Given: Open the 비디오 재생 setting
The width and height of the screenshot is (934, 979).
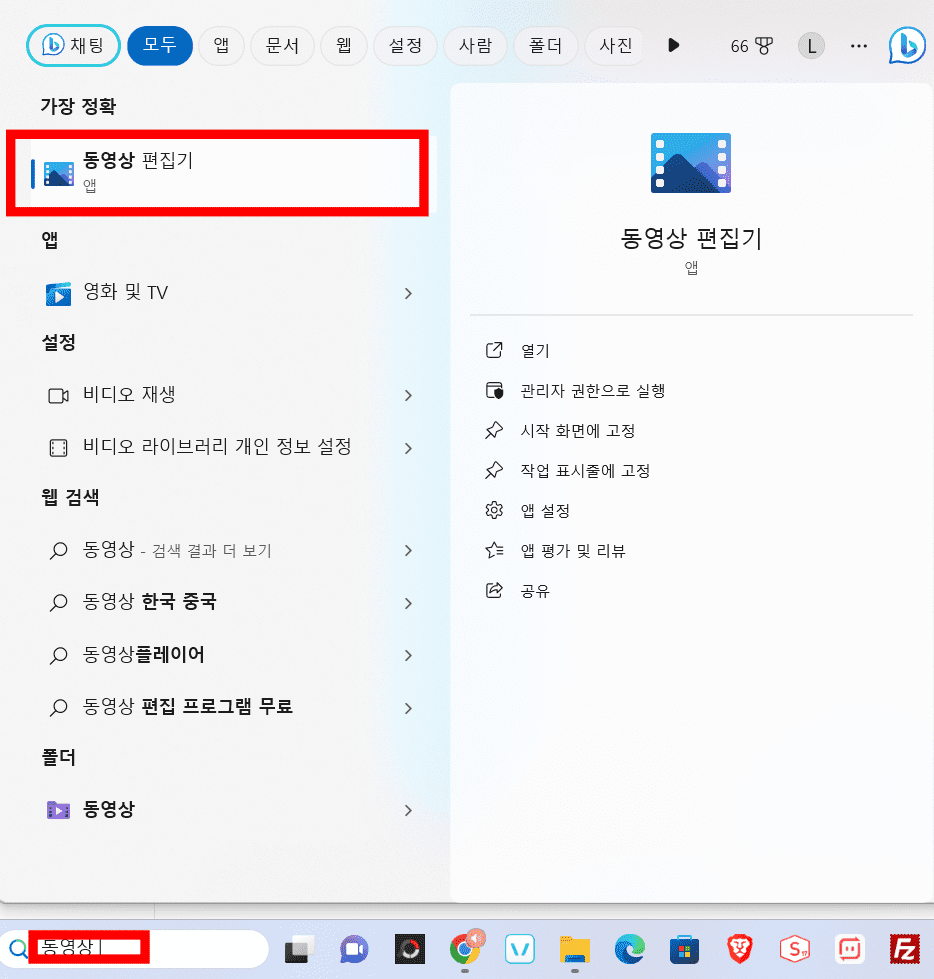Looking at the screenshot, I should click(x=217, y=395).
